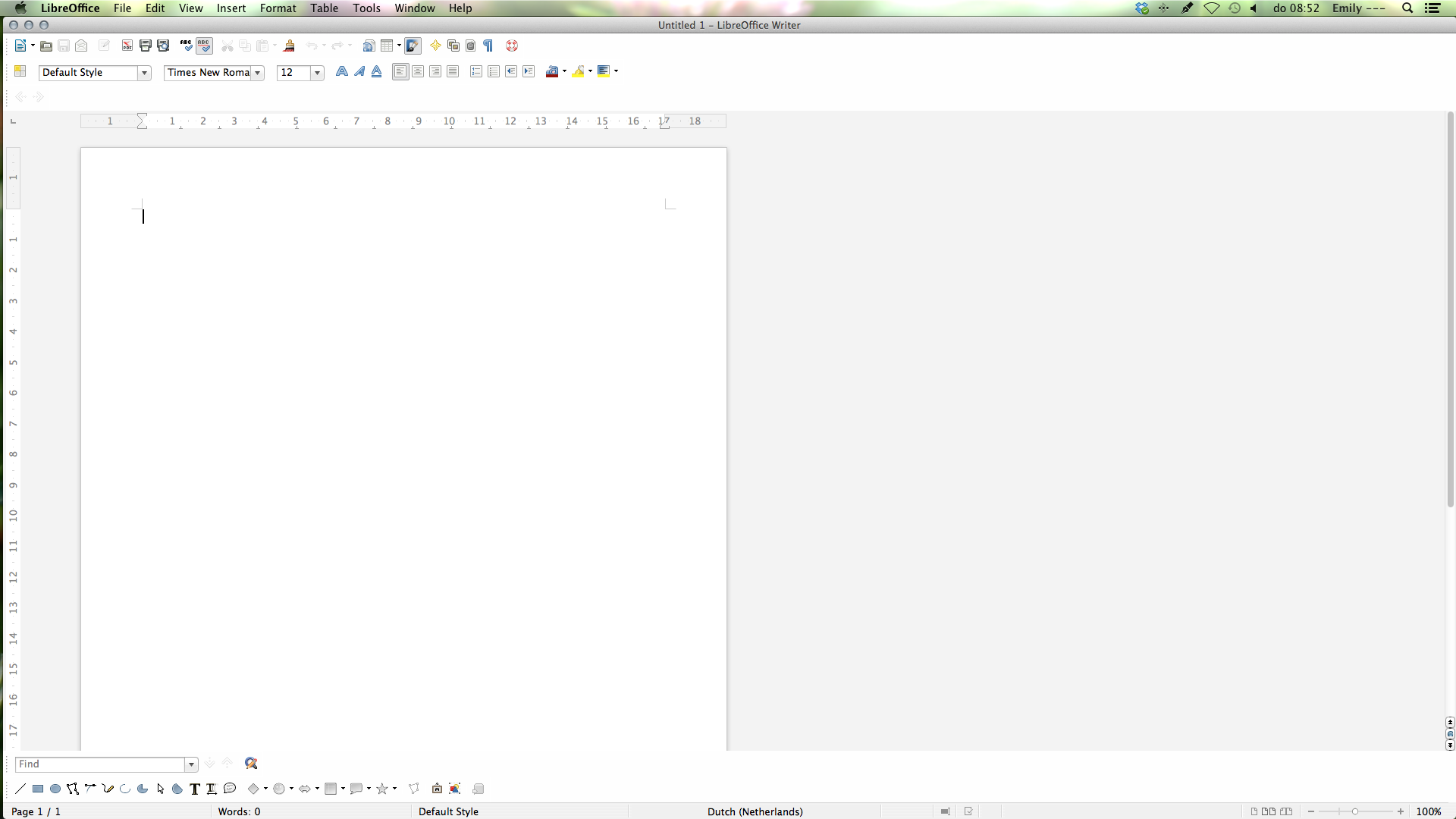Open the Insert menu
The height and width of the screenshot is (819, 1456).
[231, 8]
